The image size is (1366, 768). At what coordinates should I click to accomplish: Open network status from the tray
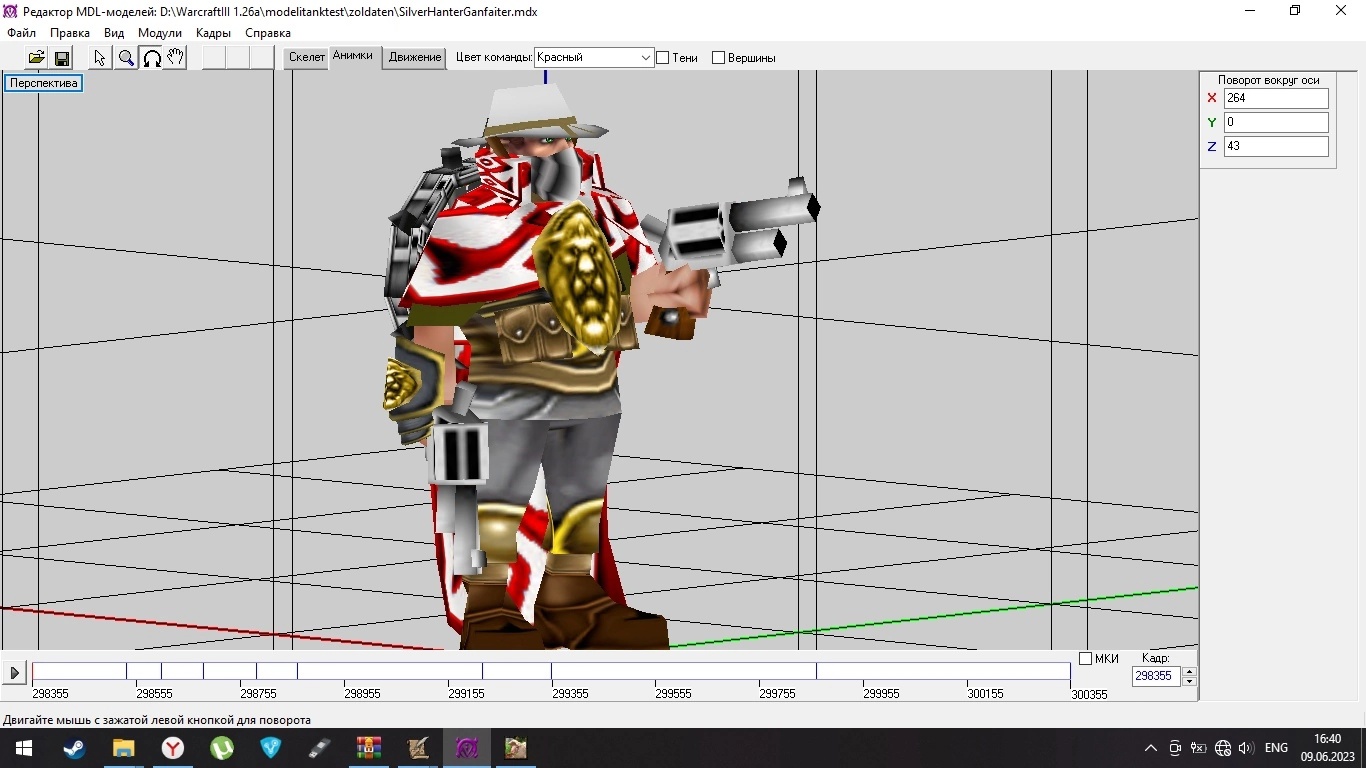tap(1222, 748)
